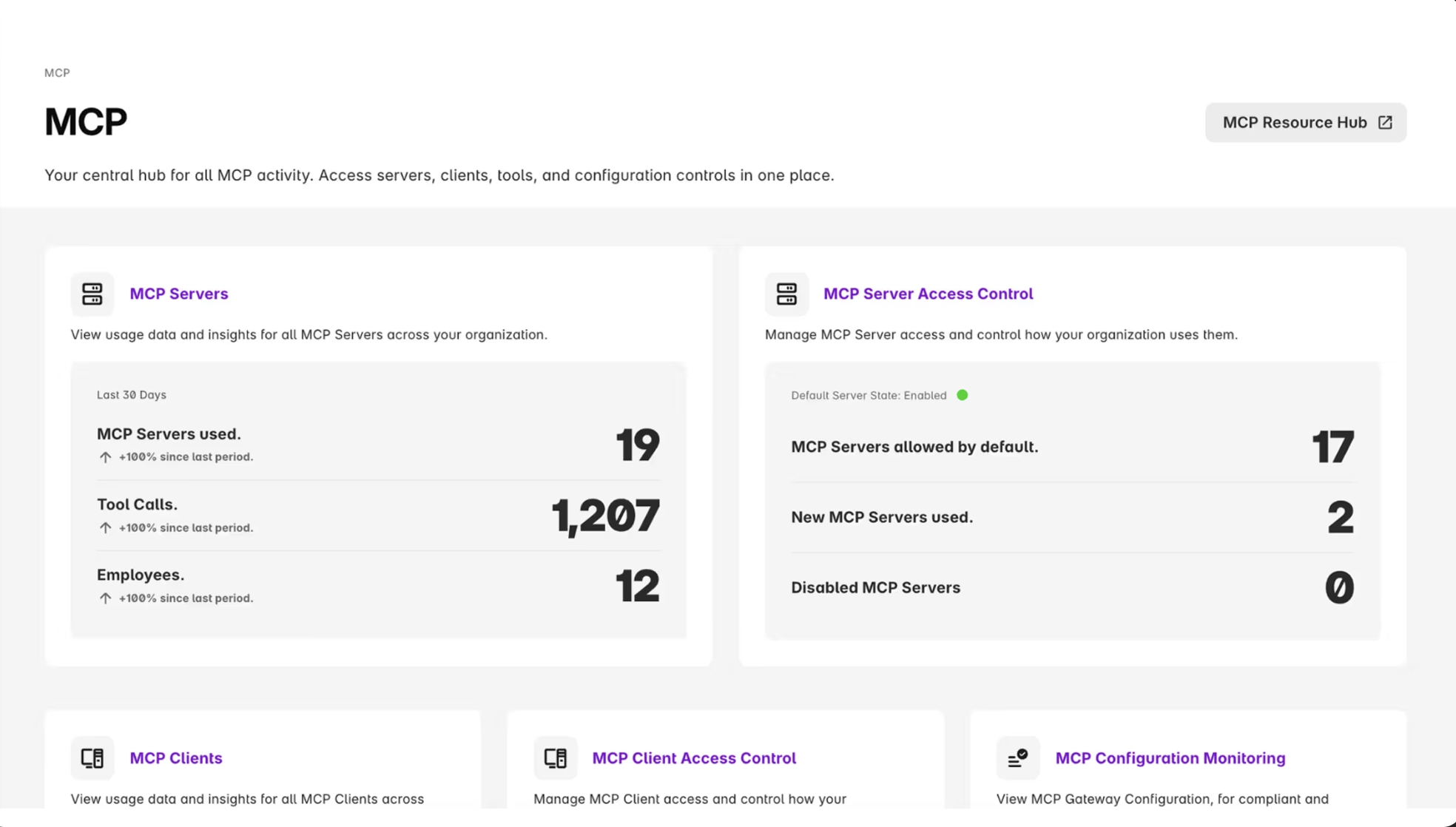Open the MCP Servers link
Viewport: 1456px width, 827px height.
click(x=179, y=294)
